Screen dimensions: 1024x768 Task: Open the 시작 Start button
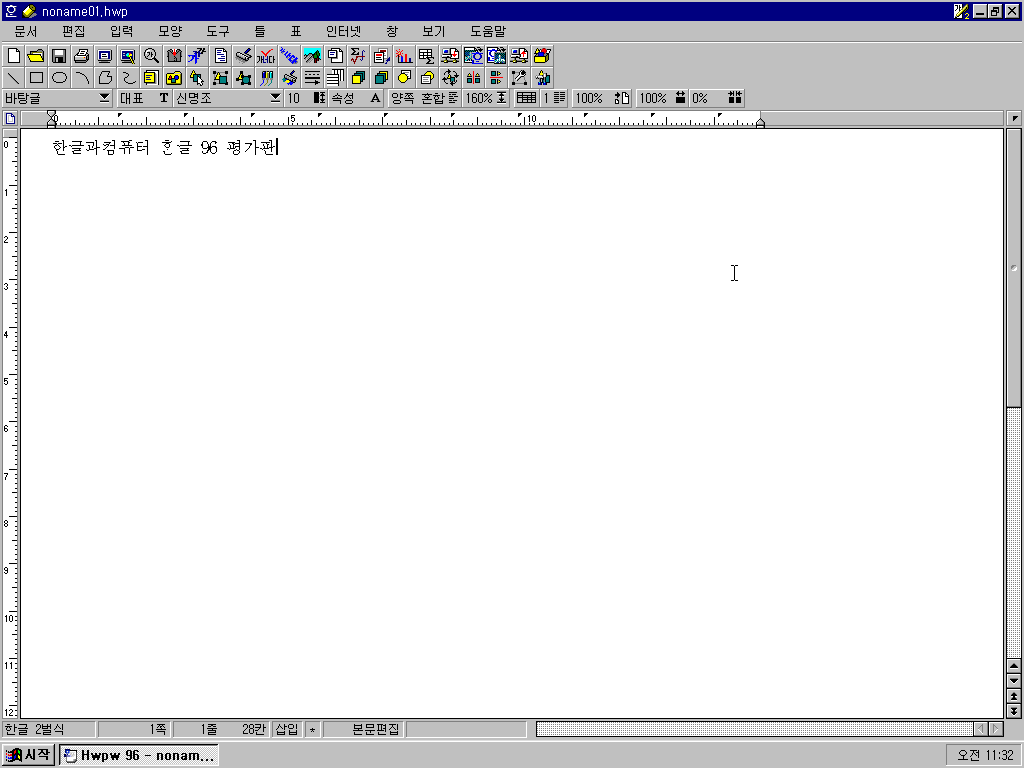[28, 755]
